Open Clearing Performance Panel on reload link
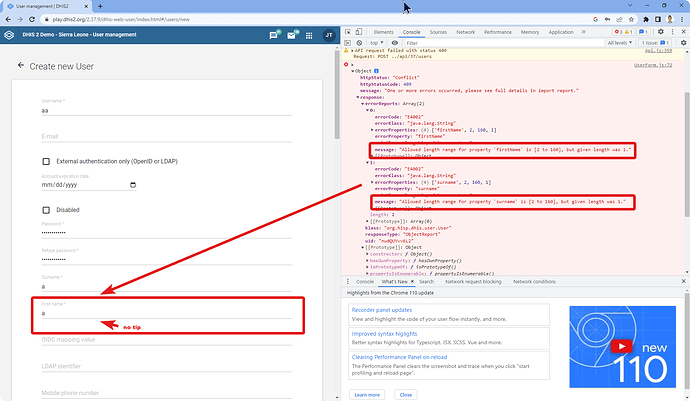Screen dimensions: 690x401 tap(399, 357)
